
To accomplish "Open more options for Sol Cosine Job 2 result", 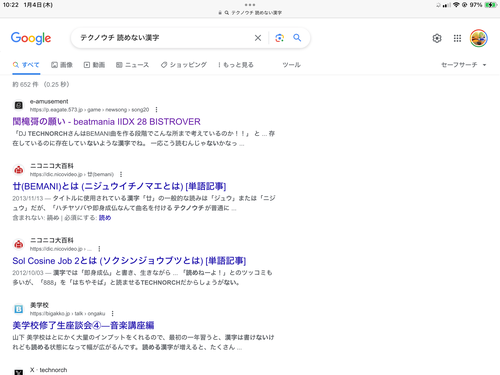I will tap(99, 249).
